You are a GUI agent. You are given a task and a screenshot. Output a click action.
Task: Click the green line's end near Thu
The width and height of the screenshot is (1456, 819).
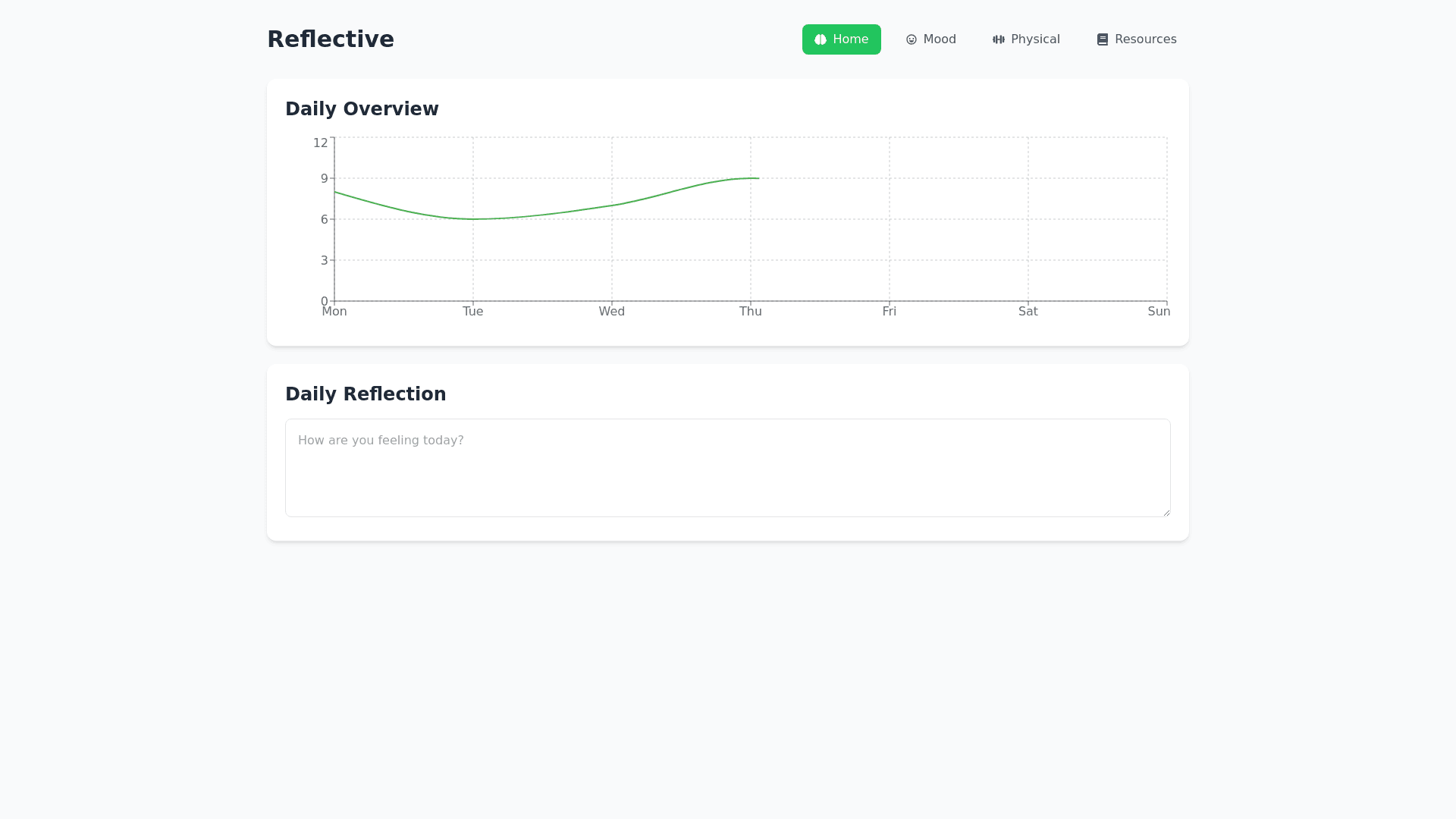point(758,178)
